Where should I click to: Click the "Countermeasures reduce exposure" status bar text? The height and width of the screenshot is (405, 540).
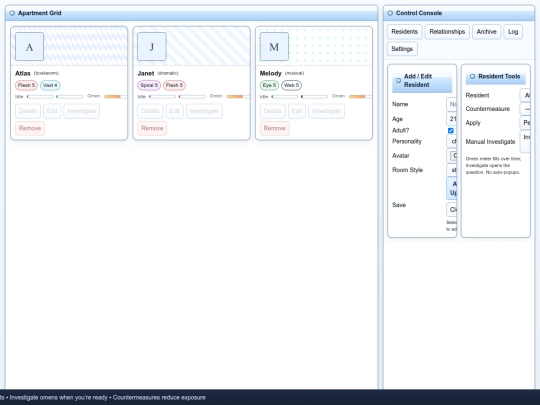tap(159, 397)
